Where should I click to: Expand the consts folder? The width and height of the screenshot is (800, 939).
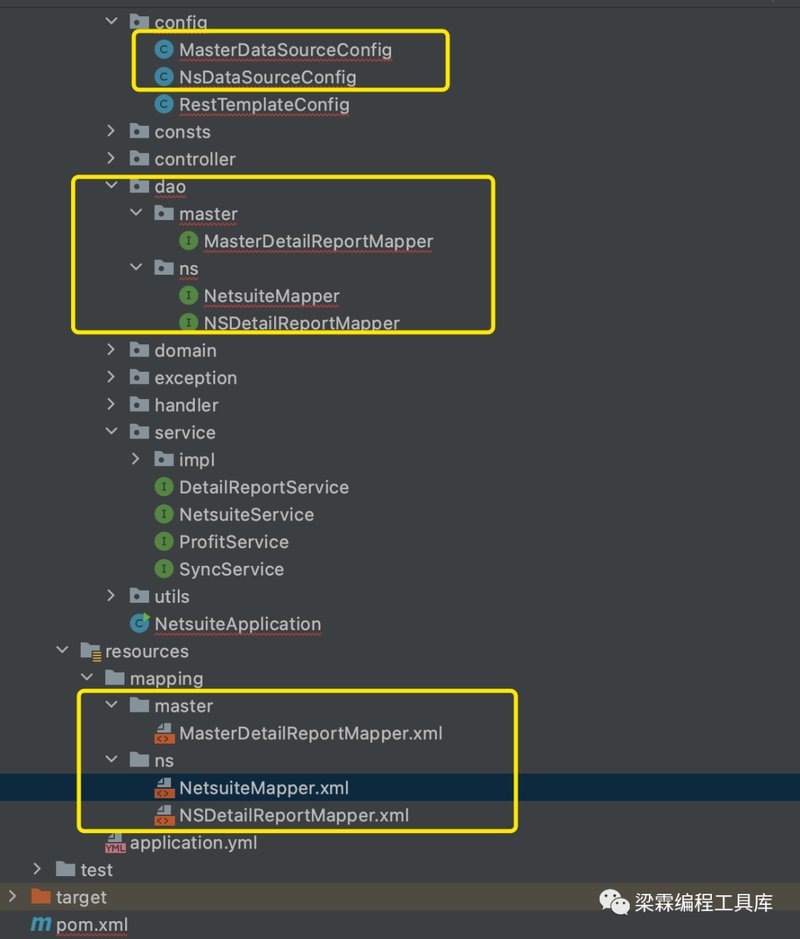click(x=111, y=131)
